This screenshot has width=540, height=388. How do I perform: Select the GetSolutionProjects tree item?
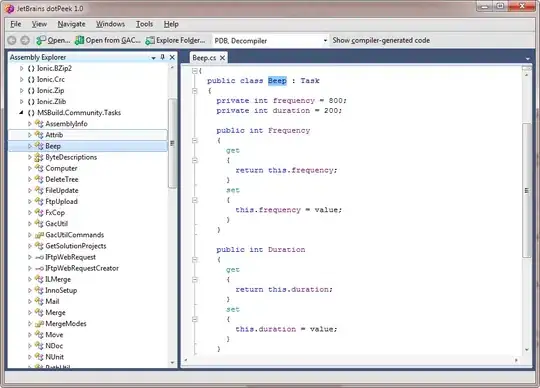[76, 246]
